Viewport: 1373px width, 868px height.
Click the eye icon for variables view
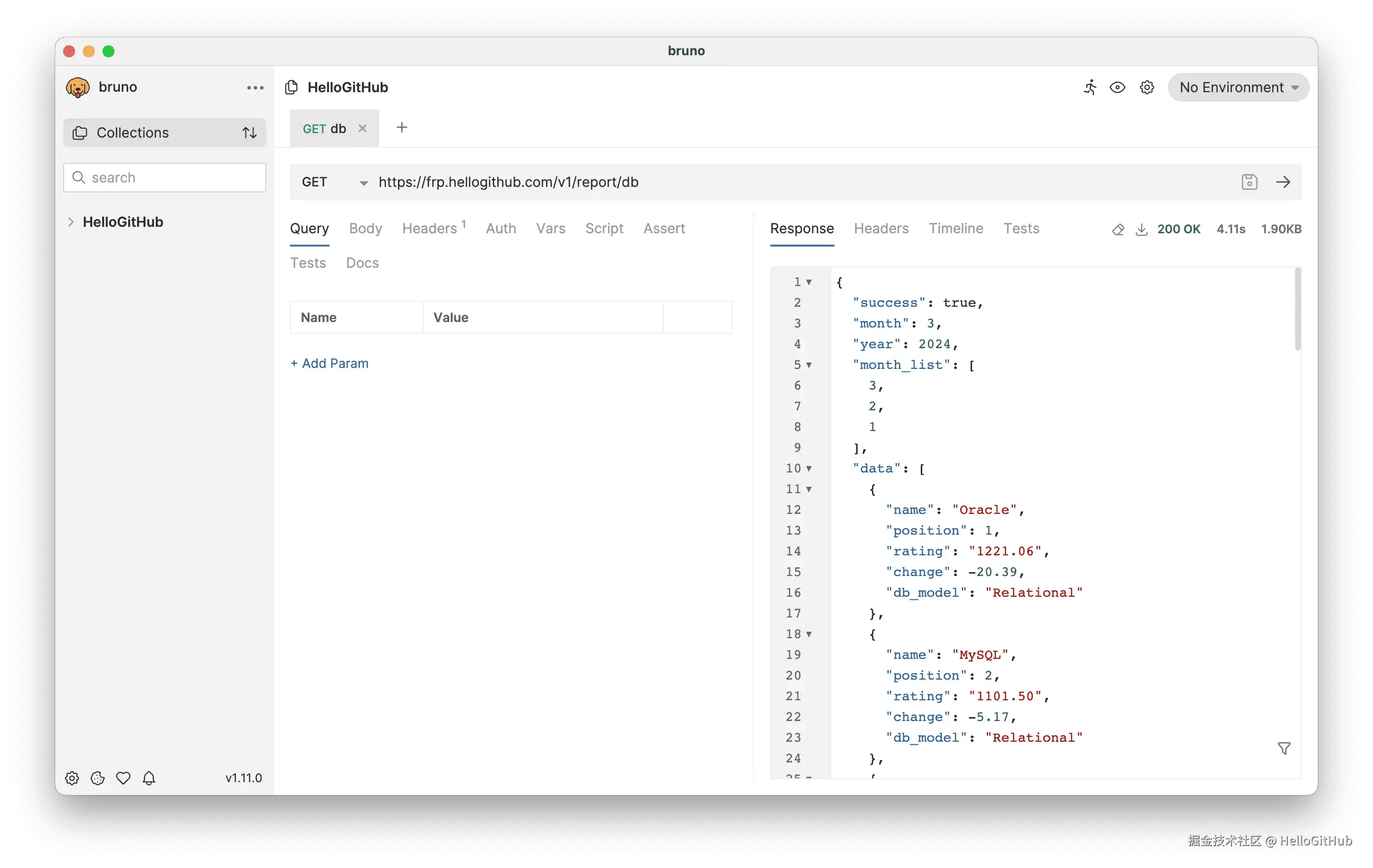pos(1117,87)
